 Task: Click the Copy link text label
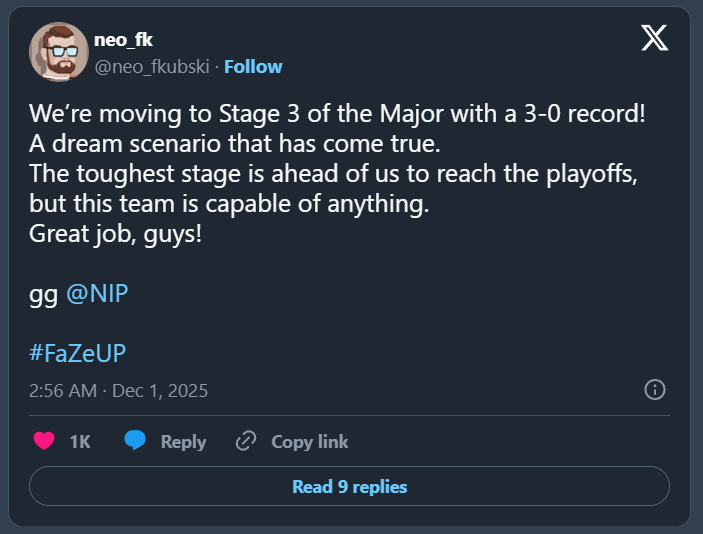point(310,442)
